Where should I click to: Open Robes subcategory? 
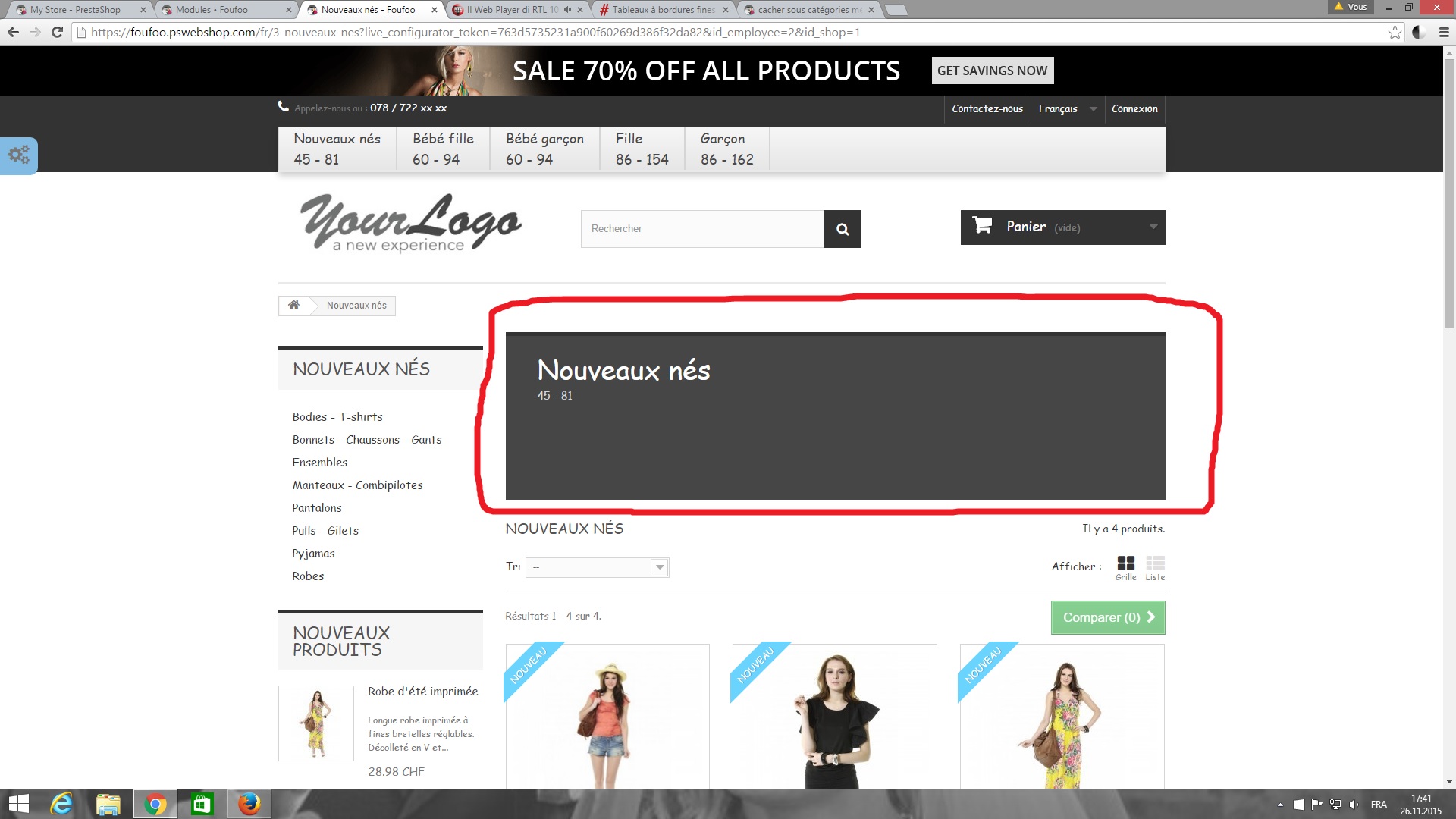tap(308, 576)
